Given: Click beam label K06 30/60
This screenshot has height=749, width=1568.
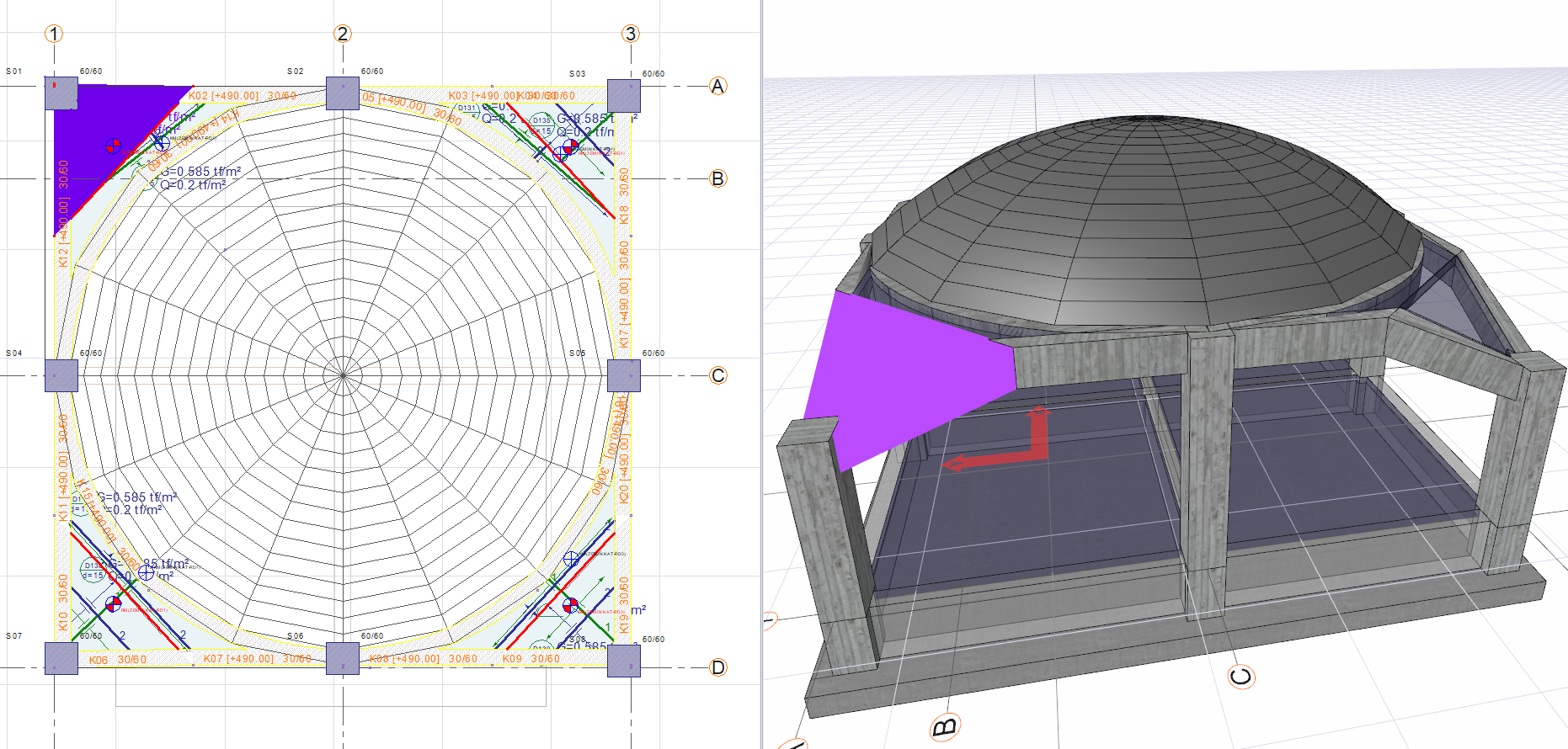Looking at the screenshot, I should coord(118,660).
